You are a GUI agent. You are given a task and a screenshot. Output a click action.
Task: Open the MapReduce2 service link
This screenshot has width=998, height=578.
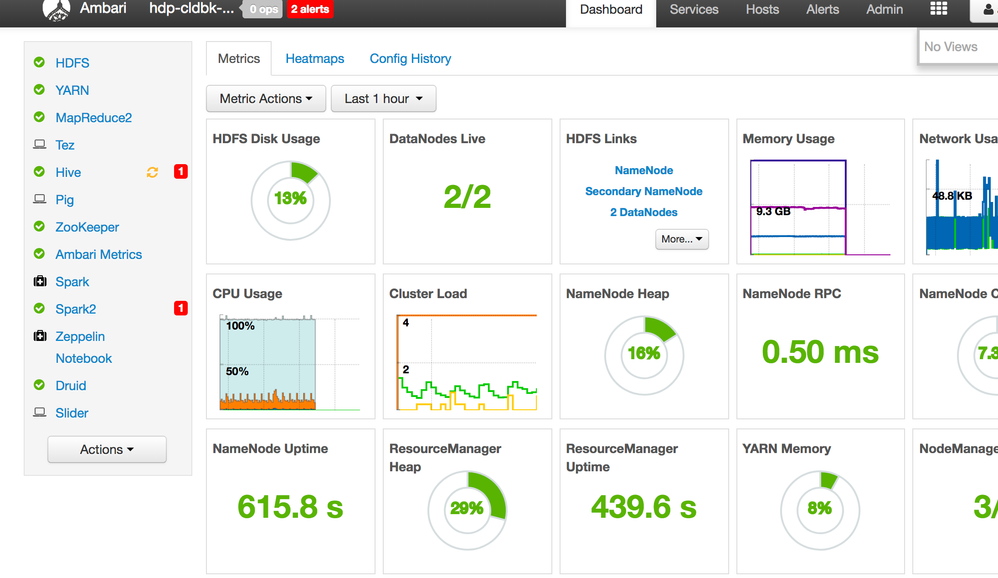click(94, 118)
